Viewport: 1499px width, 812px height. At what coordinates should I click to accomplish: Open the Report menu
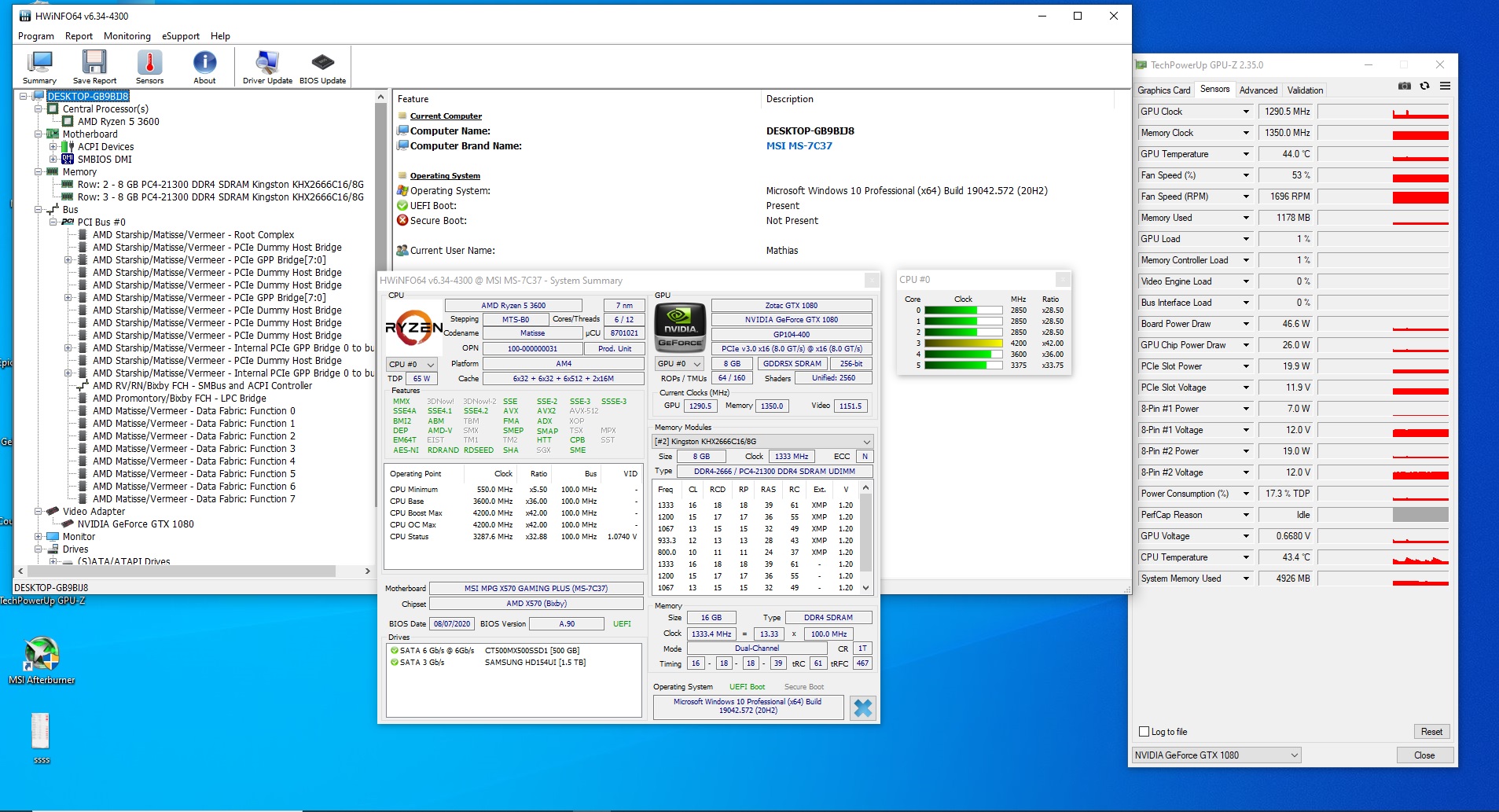[79, 36]
